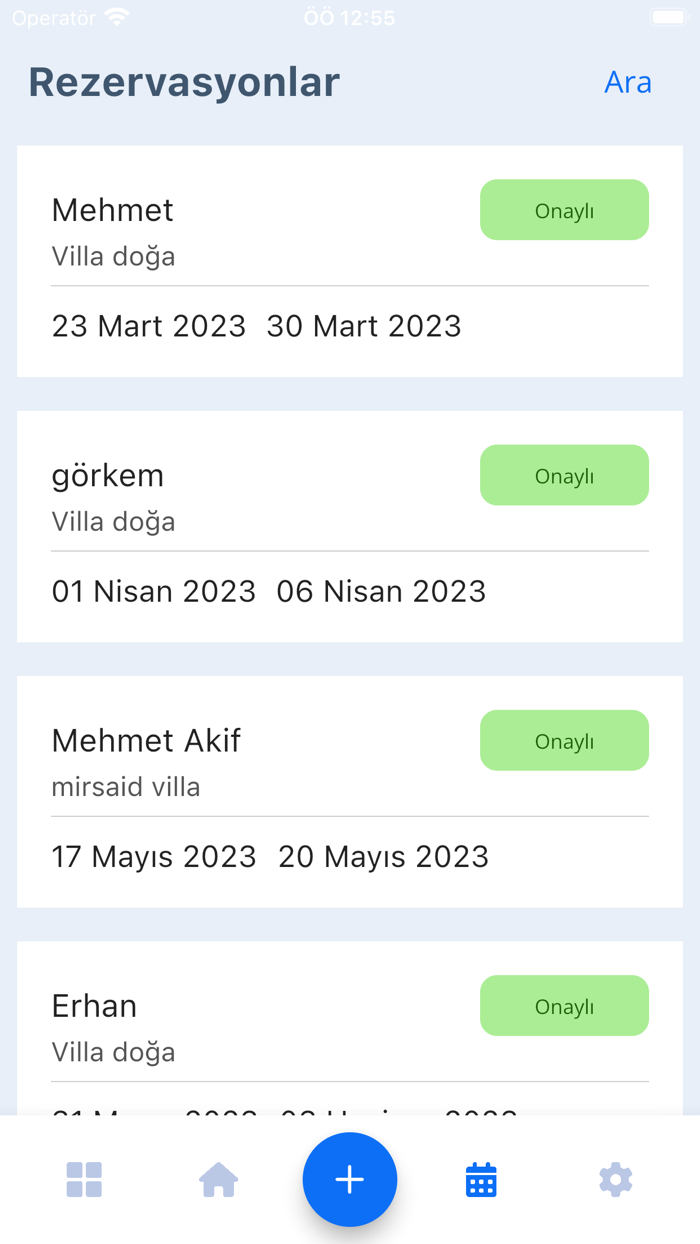Toggle the Onaylı status on Mehmet's reservation

[564, 210]
